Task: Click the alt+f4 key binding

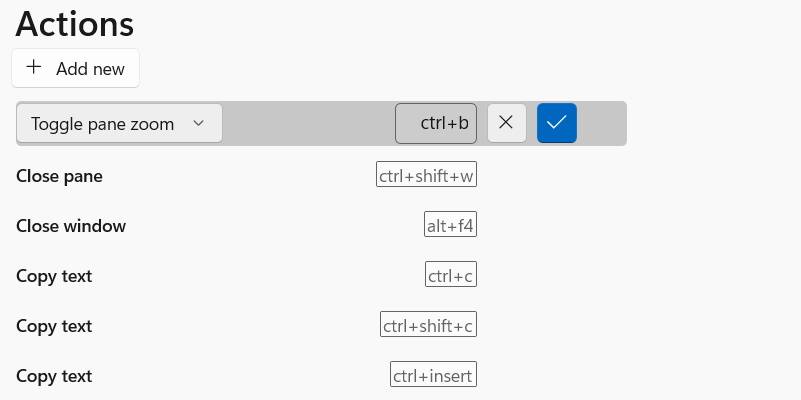Action: pos(450,225)
